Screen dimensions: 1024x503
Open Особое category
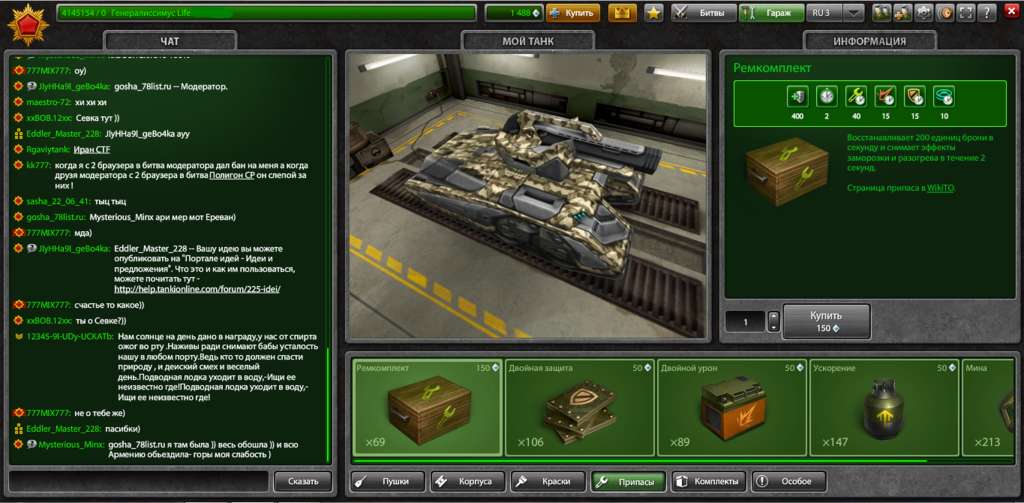[x=789, y=482]
